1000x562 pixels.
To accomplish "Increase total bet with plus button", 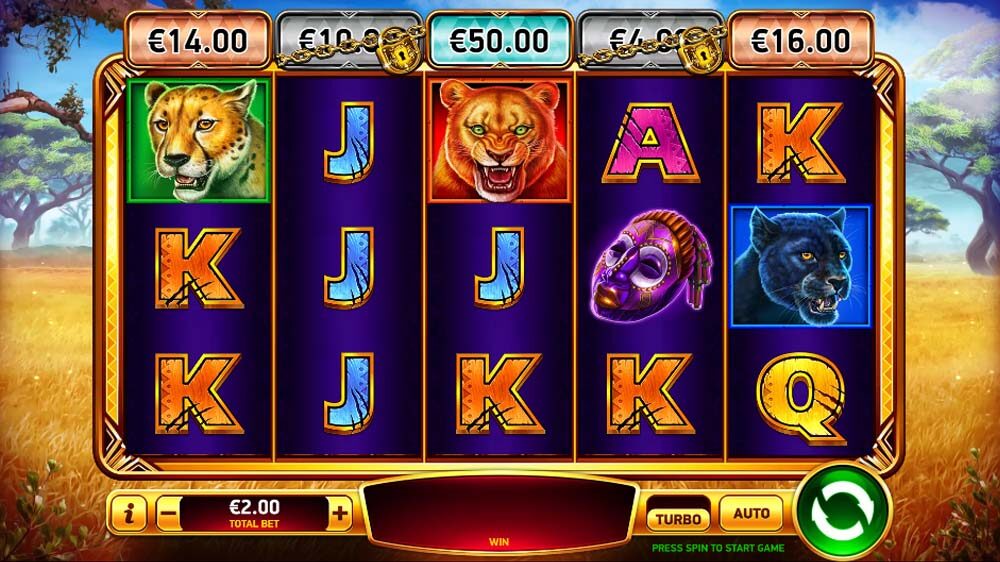I will (x=340, y=513).
